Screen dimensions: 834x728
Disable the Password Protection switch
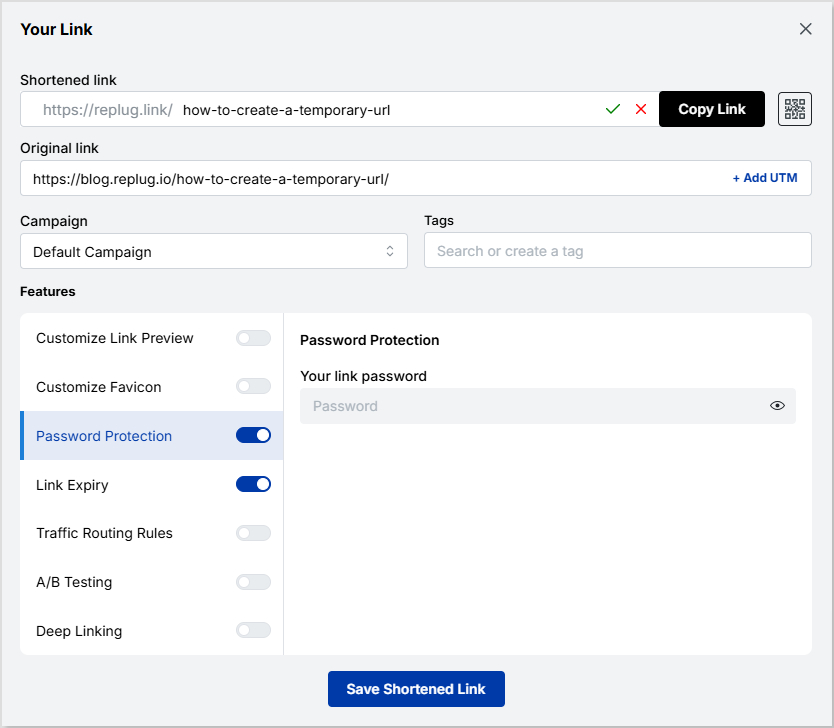254,435
